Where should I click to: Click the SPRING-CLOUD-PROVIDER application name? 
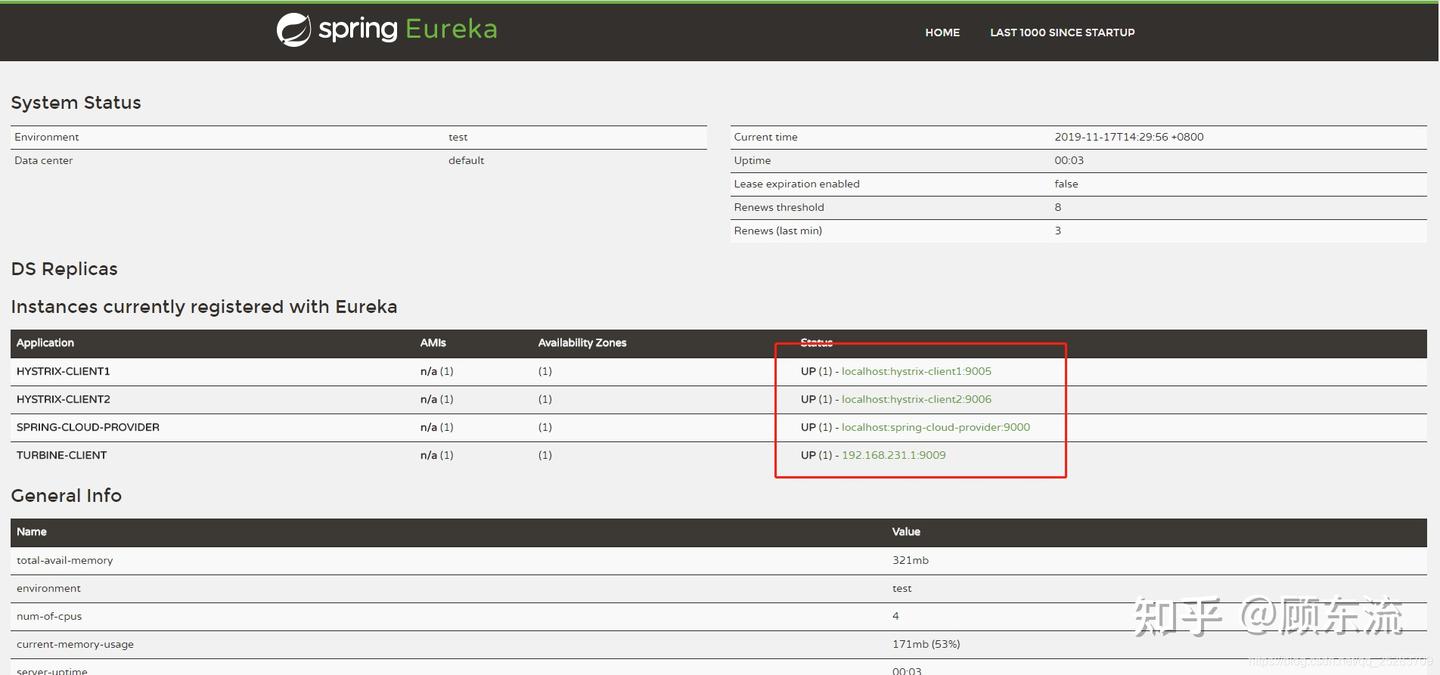point(88,427)
